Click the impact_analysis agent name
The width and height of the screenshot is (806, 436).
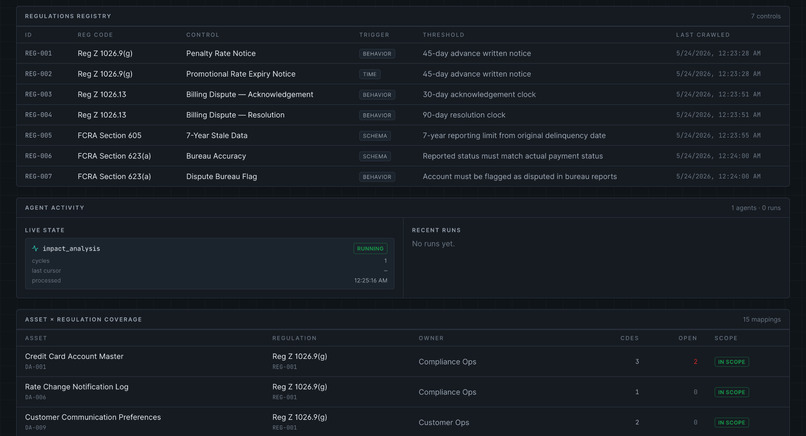click(71, 248)
